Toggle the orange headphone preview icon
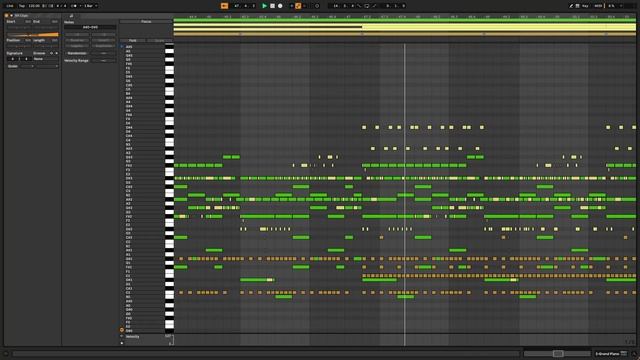The image size is (640, 360). pyautogui.click(x=122, y=330)
